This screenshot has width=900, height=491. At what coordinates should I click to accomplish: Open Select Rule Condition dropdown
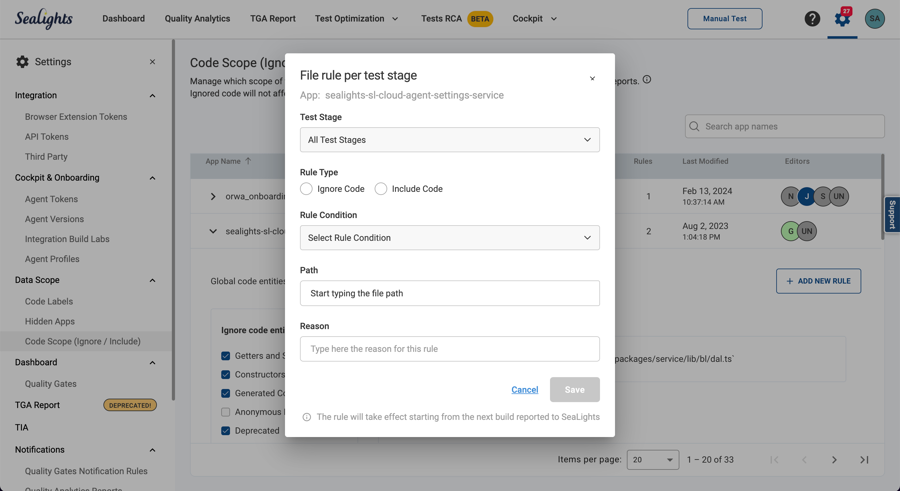point(450,238)
